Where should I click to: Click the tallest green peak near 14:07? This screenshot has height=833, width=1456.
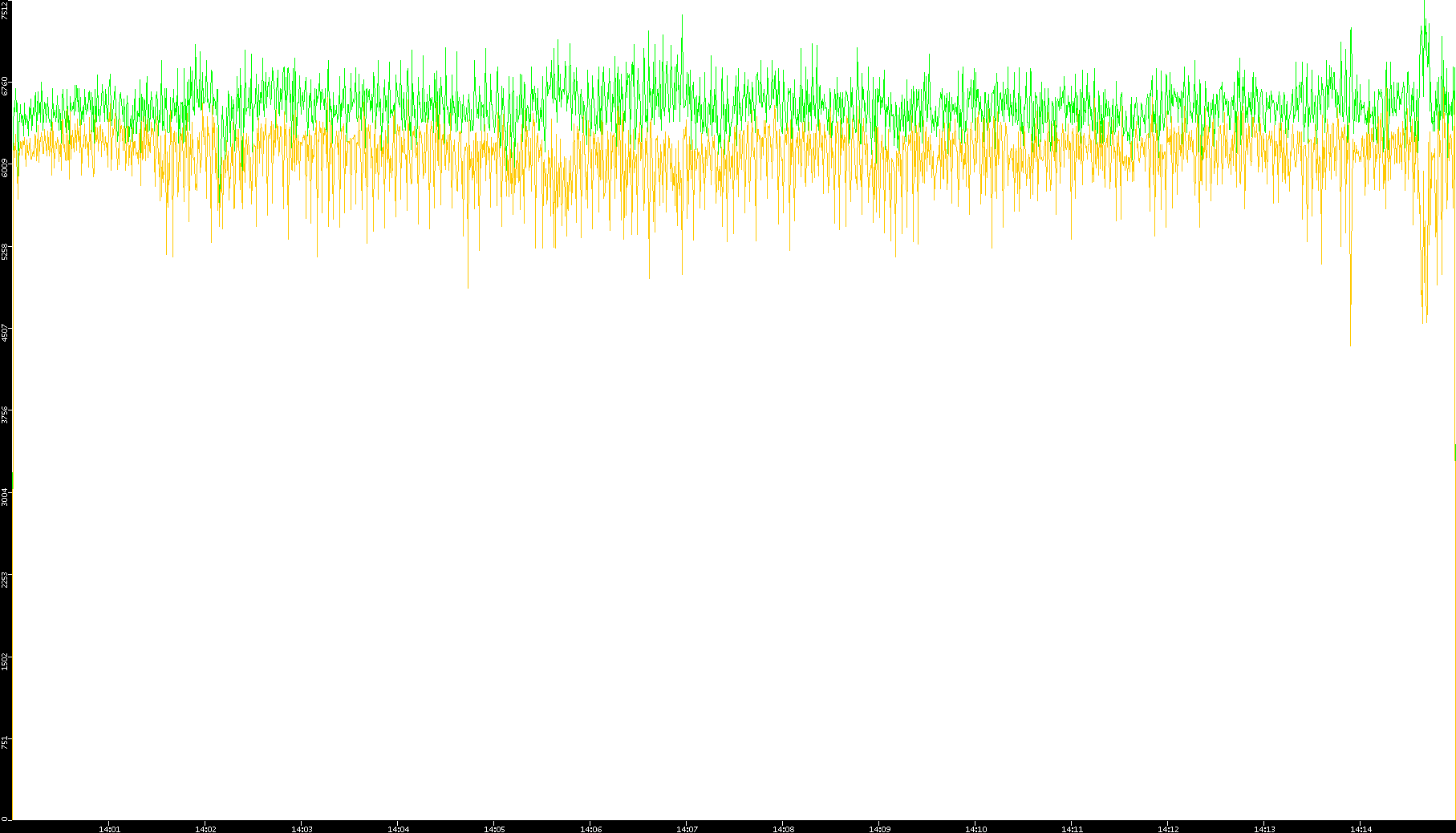pos(682,18)
